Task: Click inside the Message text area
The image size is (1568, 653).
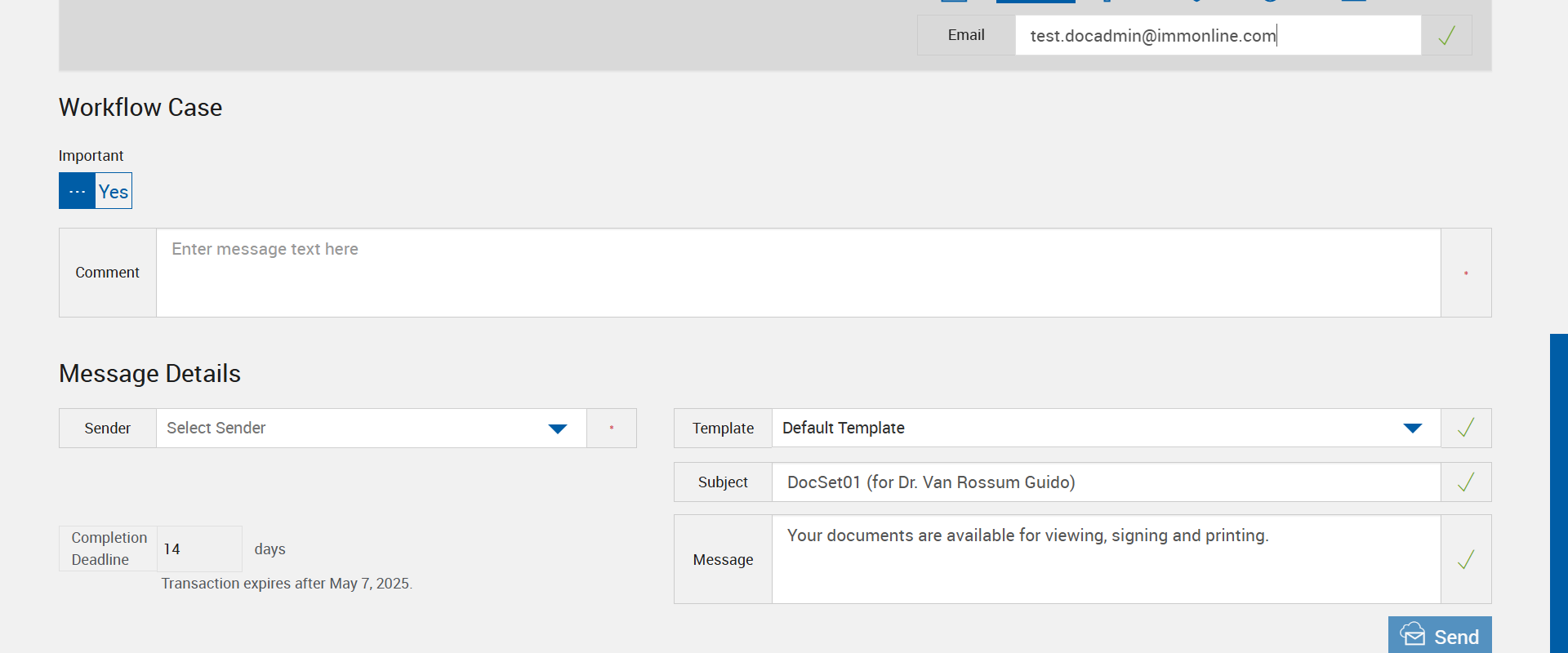Action: coord(1106,559)
